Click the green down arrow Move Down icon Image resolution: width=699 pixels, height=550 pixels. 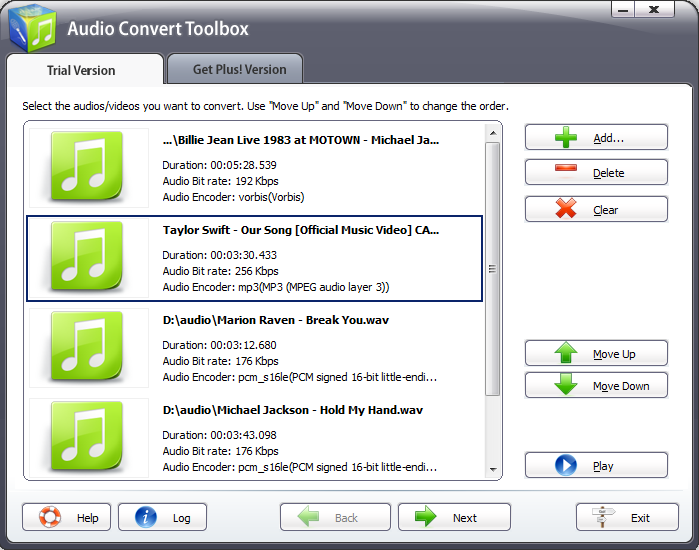click(x=566, y=385)
